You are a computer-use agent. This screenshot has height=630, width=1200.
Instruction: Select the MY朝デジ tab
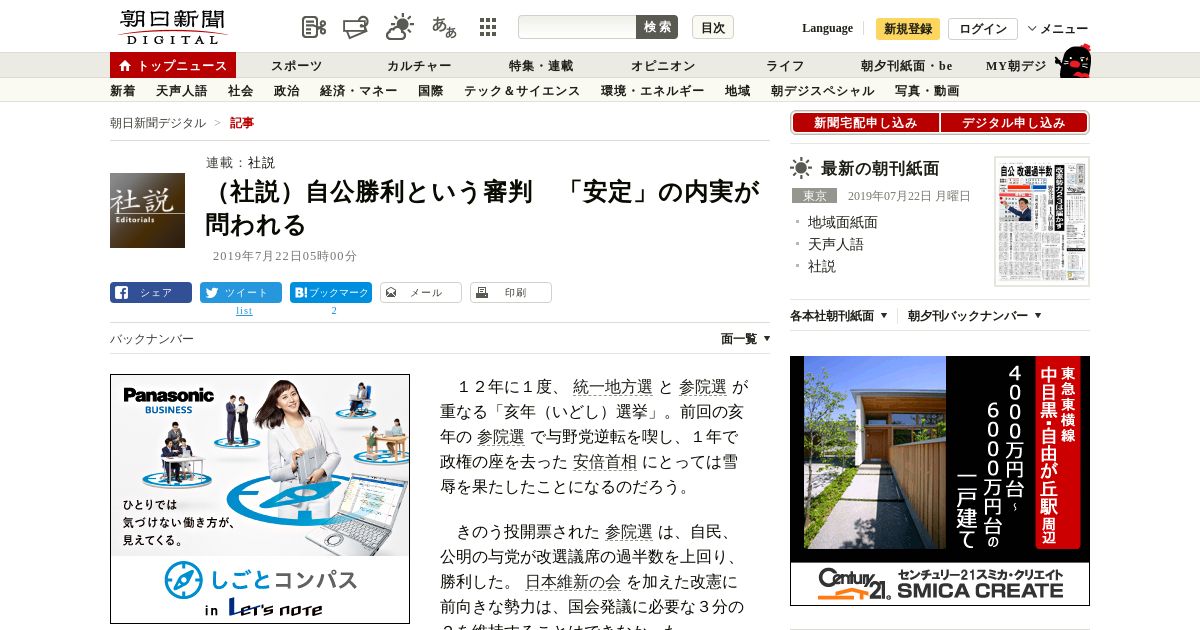(x=1016, y=66)
